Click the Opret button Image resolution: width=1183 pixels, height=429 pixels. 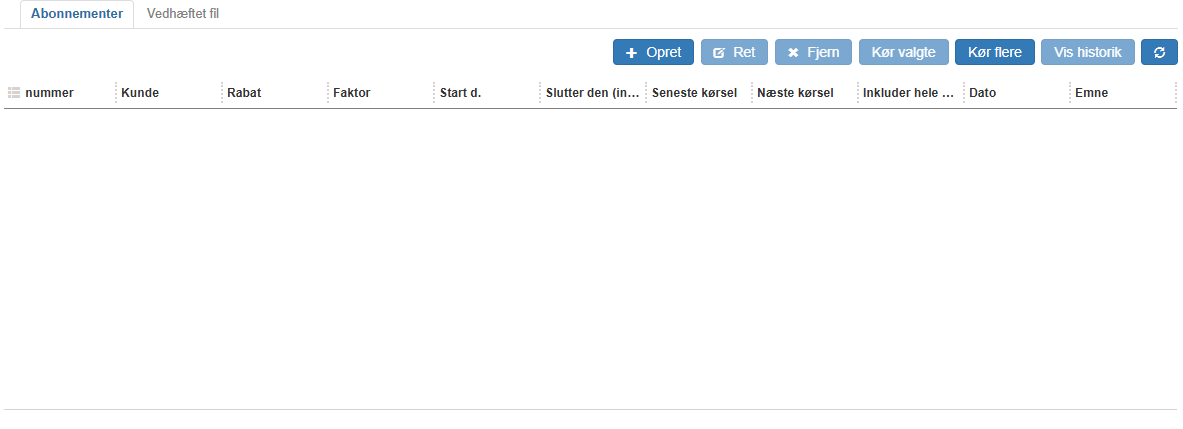[653, 52]
